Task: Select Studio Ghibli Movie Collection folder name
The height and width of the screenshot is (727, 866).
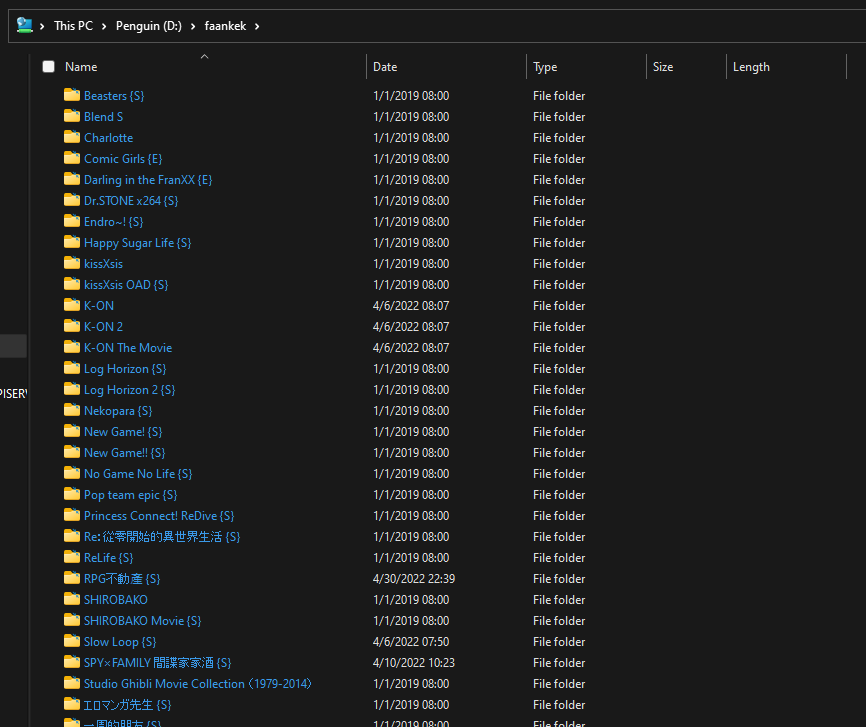Action: 198,684
